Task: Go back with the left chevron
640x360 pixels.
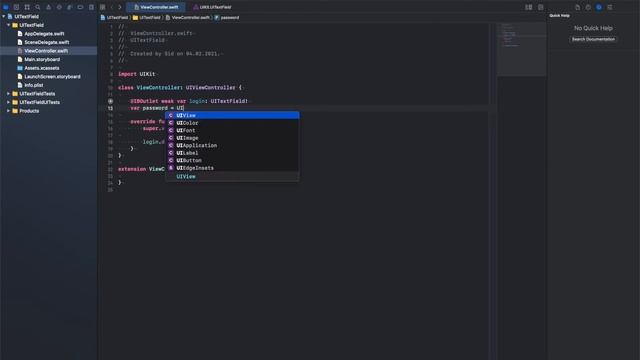Action: click(x=112, y=7)
